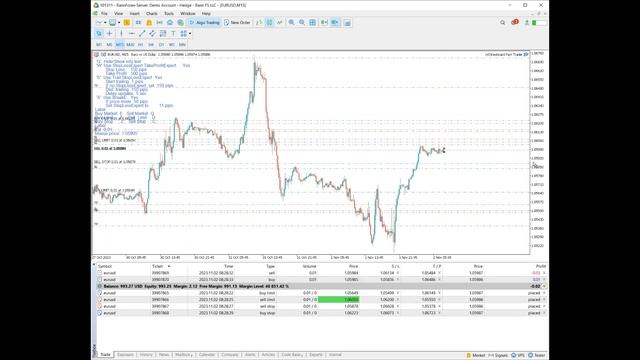Switch to the W1 timeframe
The height and width of the screenshot is (360, 640).
(172, 44)
